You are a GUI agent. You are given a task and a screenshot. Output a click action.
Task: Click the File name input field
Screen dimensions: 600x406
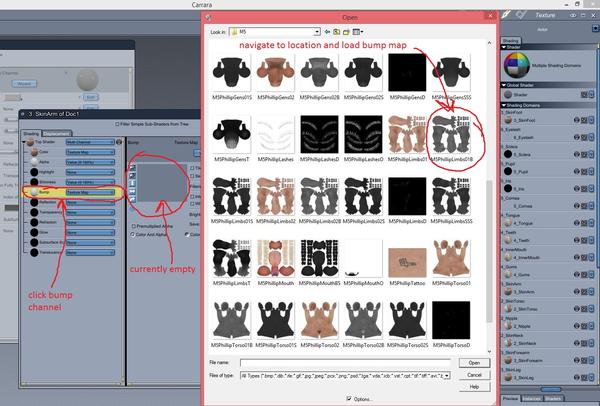coord(346,362)
